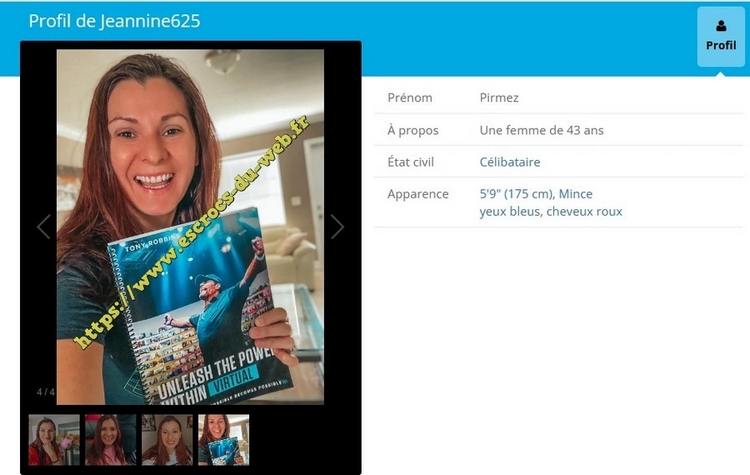The width and height of the screenshot is (750, 475).
Task: Open the first thumbnail in the gallery strip
Action: tap(54, 440)
